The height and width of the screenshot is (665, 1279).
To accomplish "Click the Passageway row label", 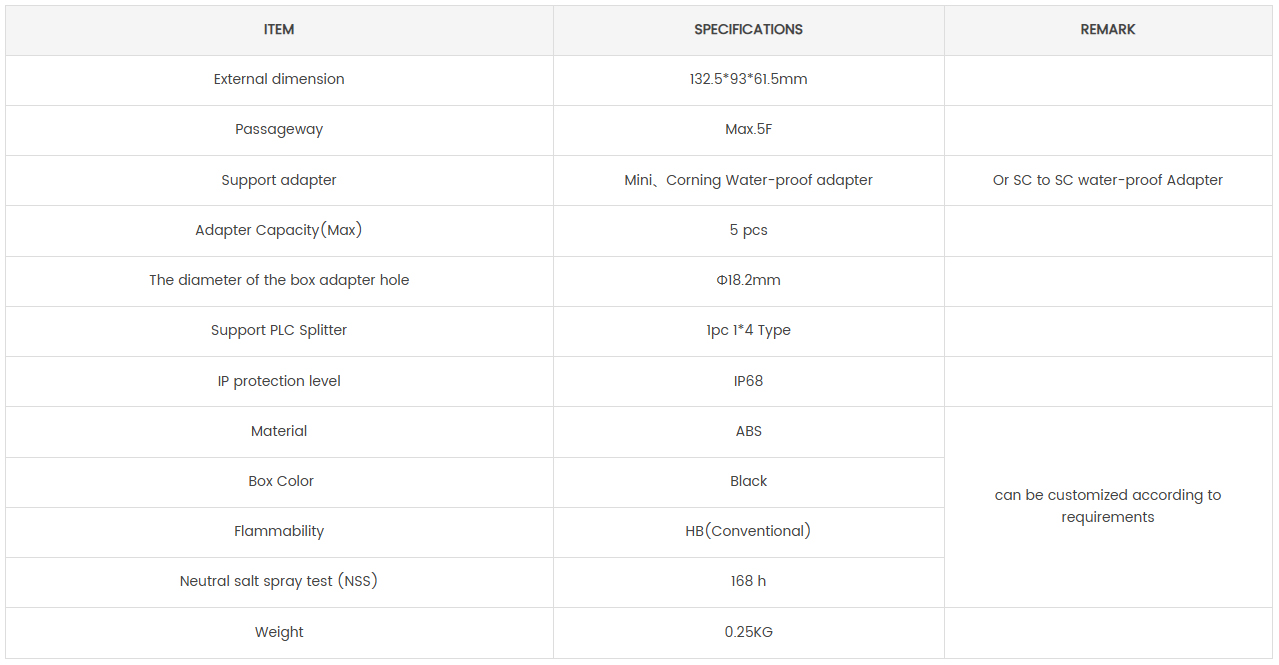I will pos(279,129).
